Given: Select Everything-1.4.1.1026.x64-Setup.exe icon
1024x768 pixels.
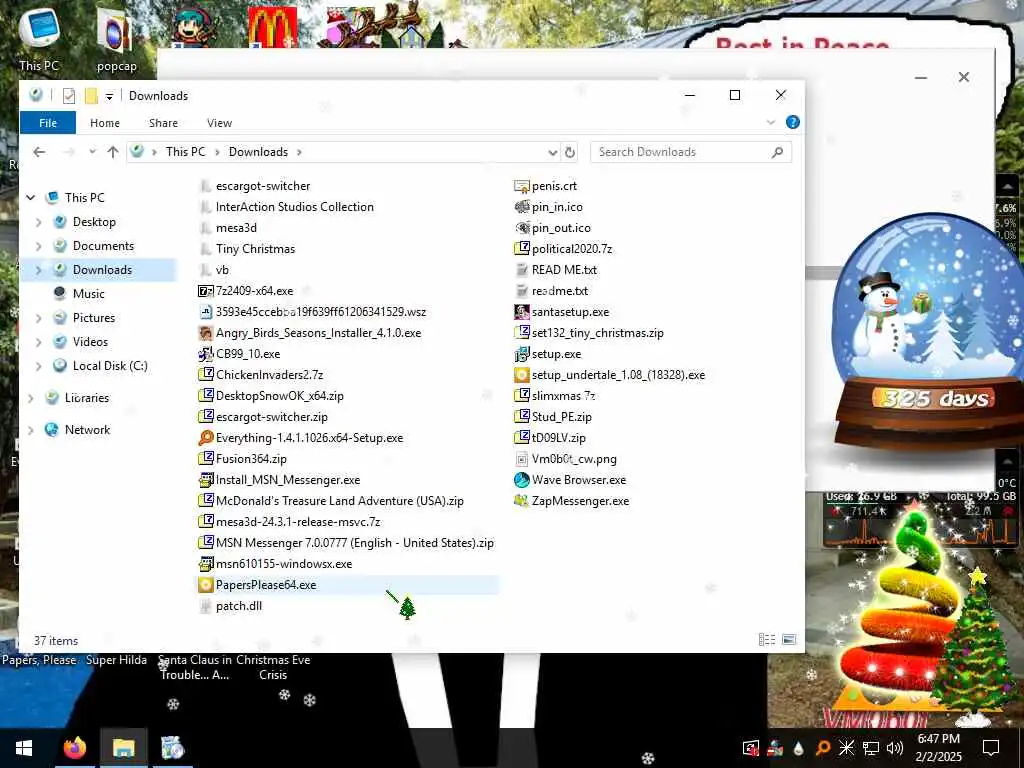Looking at the screenshot, I should click(206, 438).
